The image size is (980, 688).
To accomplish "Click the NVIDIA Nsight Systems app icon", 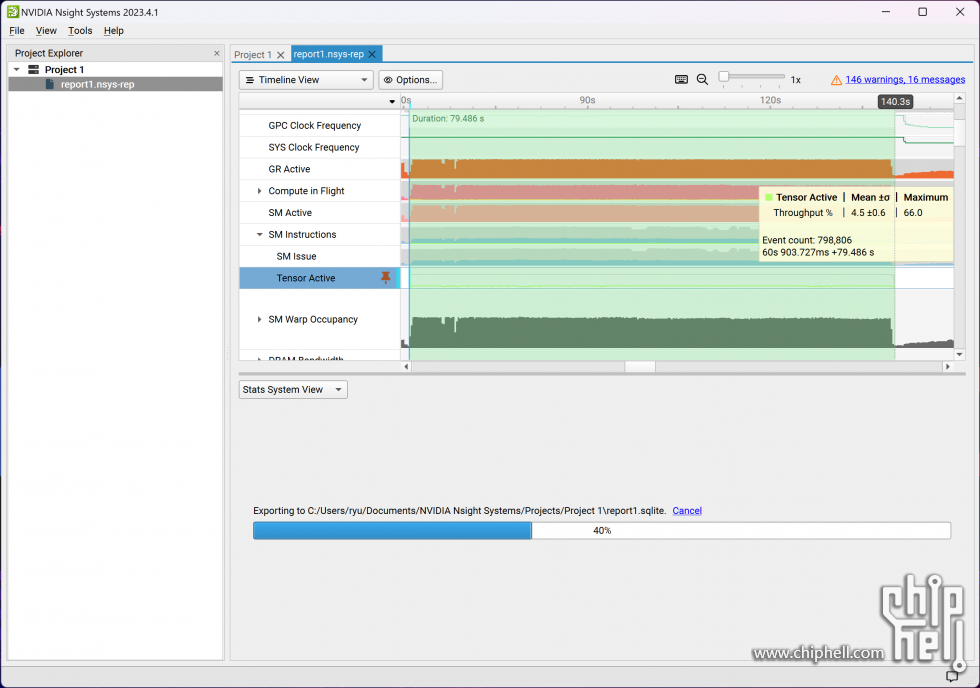I will [x=12, y=12].
